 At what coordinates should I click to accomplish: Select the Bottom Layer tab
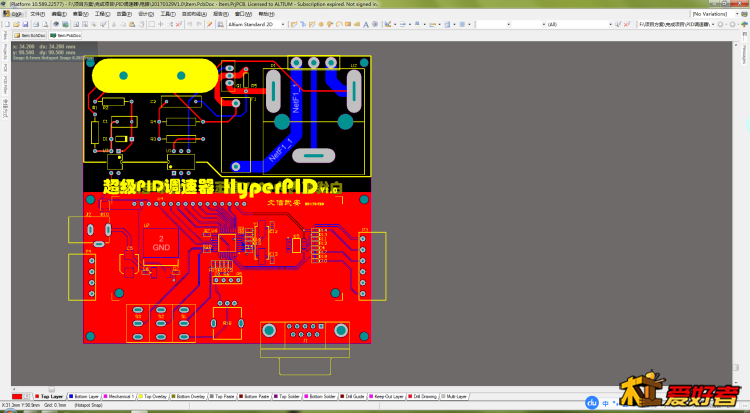[x=84, y=396]
